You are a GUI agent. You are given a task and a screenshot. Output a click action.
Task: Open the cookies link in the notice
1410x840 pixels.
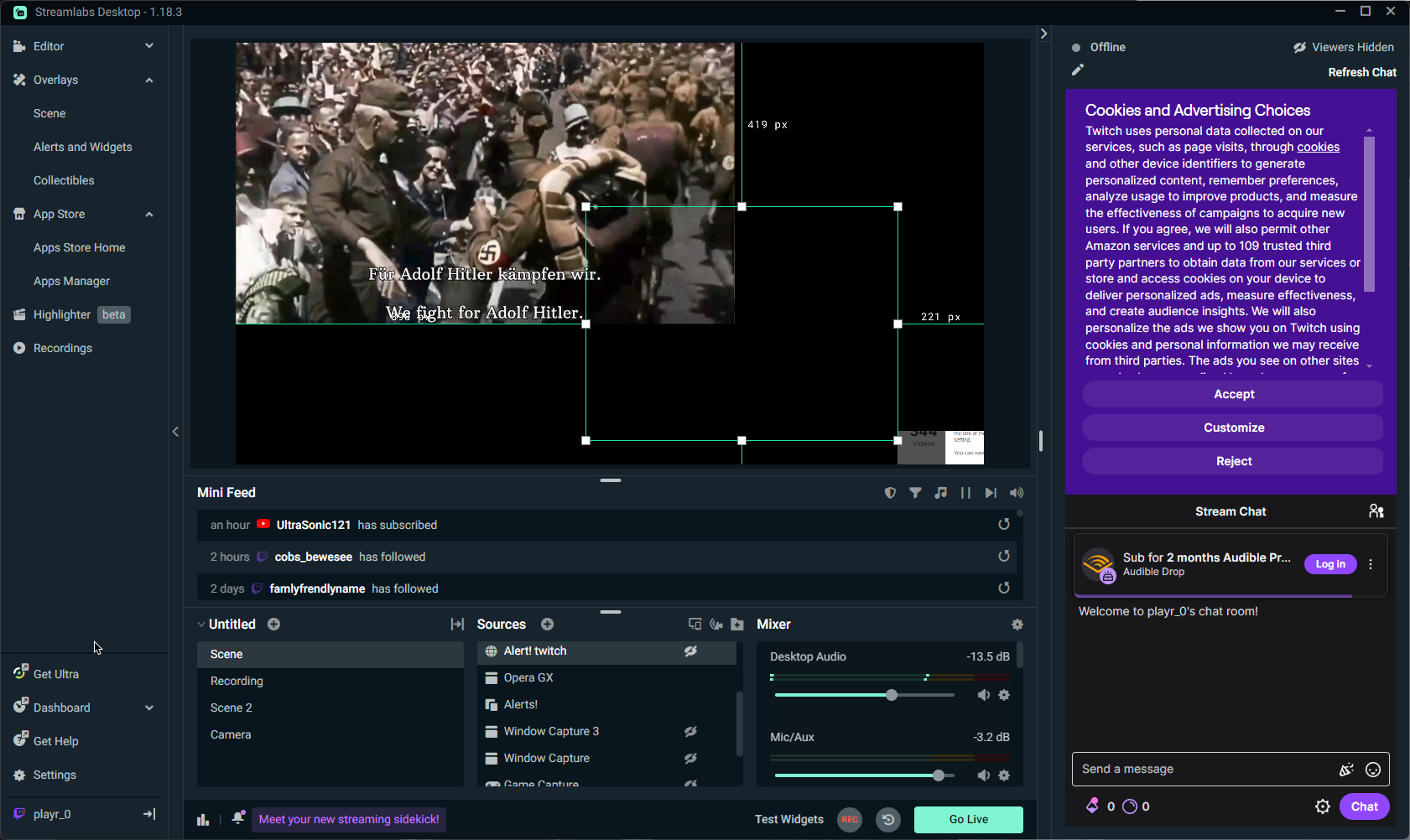click(x=1318, y=147)
